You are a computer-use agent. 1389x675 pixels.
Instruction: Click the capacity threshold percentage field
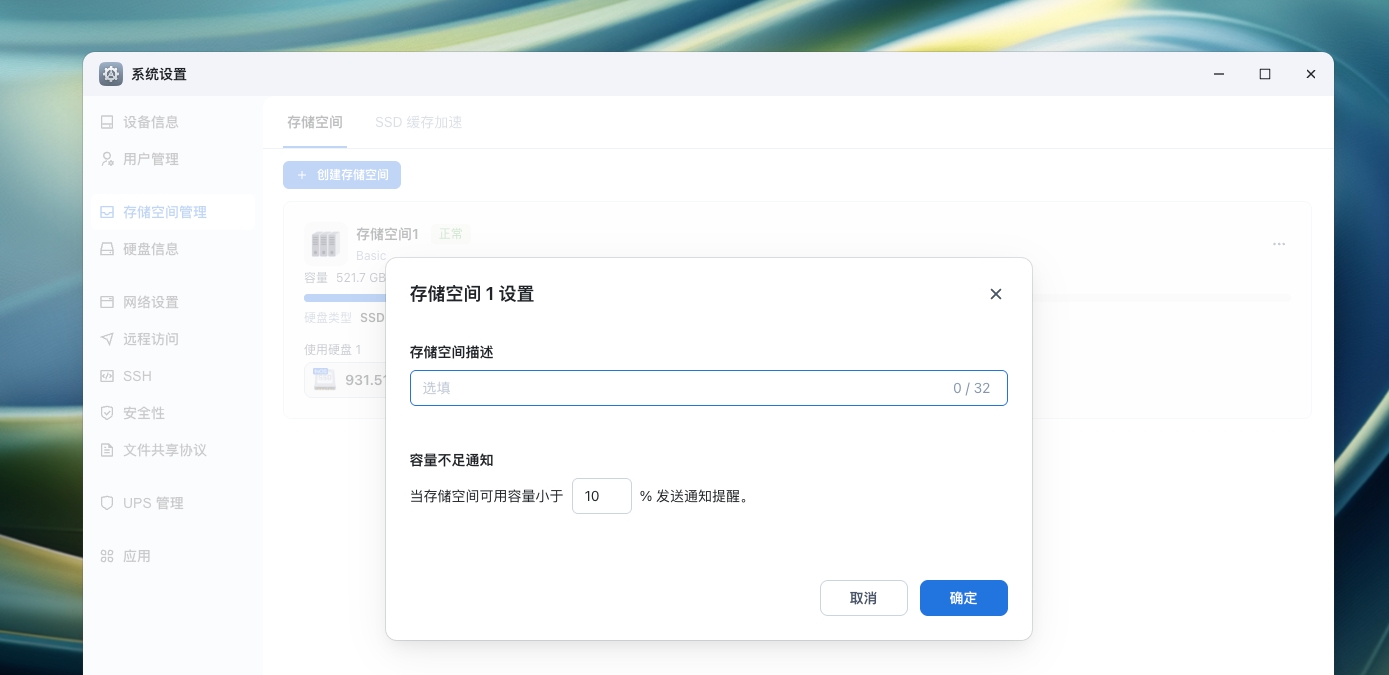pos(602,496)
